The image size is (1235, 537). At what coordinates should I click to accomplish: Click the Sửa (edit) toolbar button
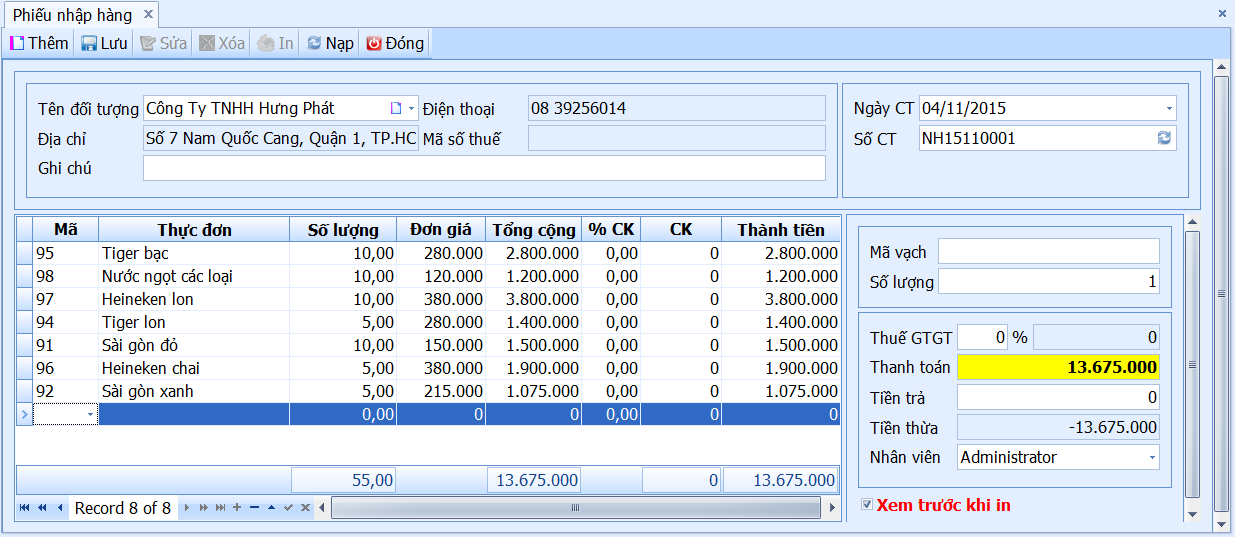[164, 43]
